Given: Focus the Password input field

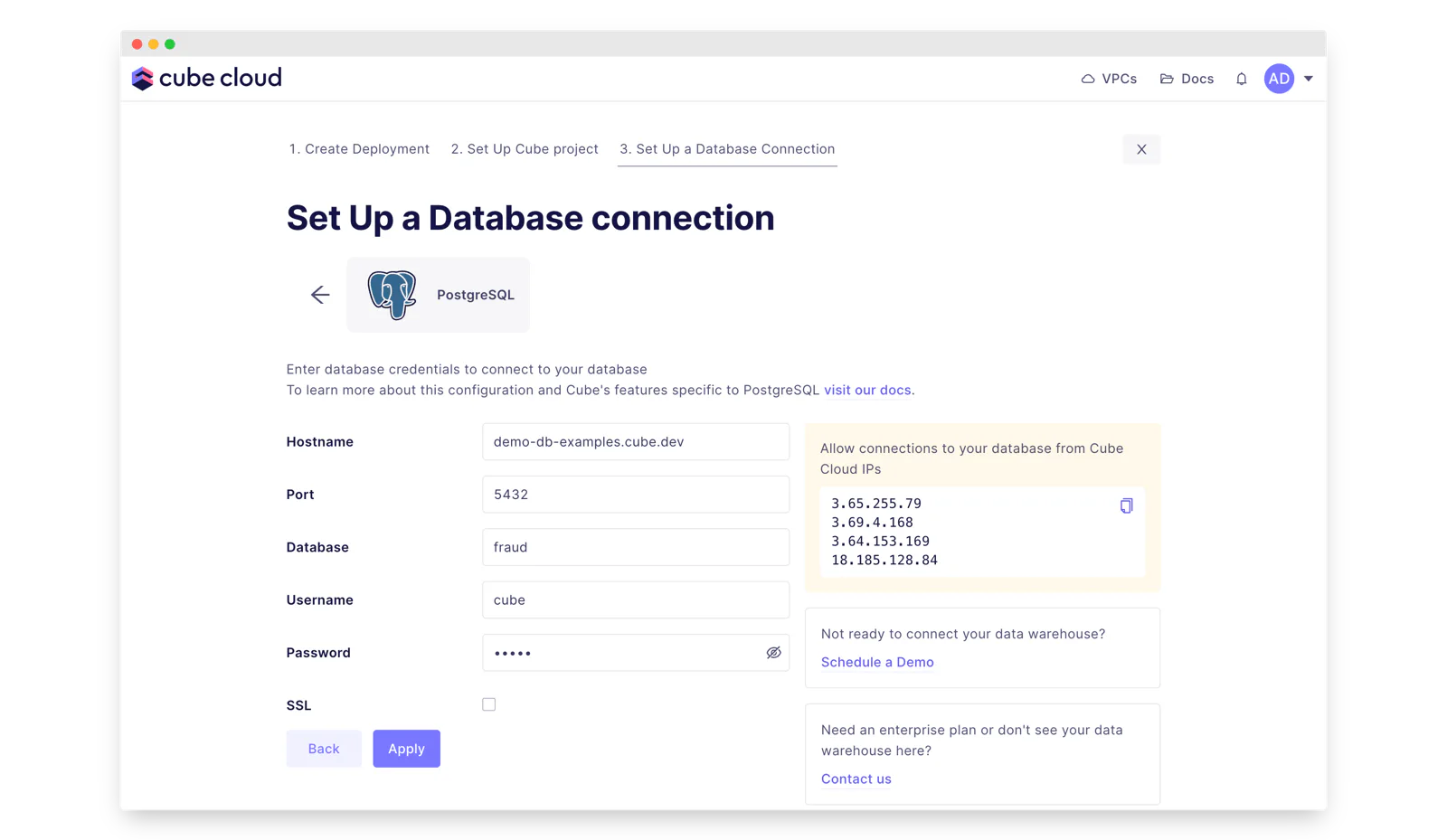Looking at the screenshot, I should [x=636, y=653].
